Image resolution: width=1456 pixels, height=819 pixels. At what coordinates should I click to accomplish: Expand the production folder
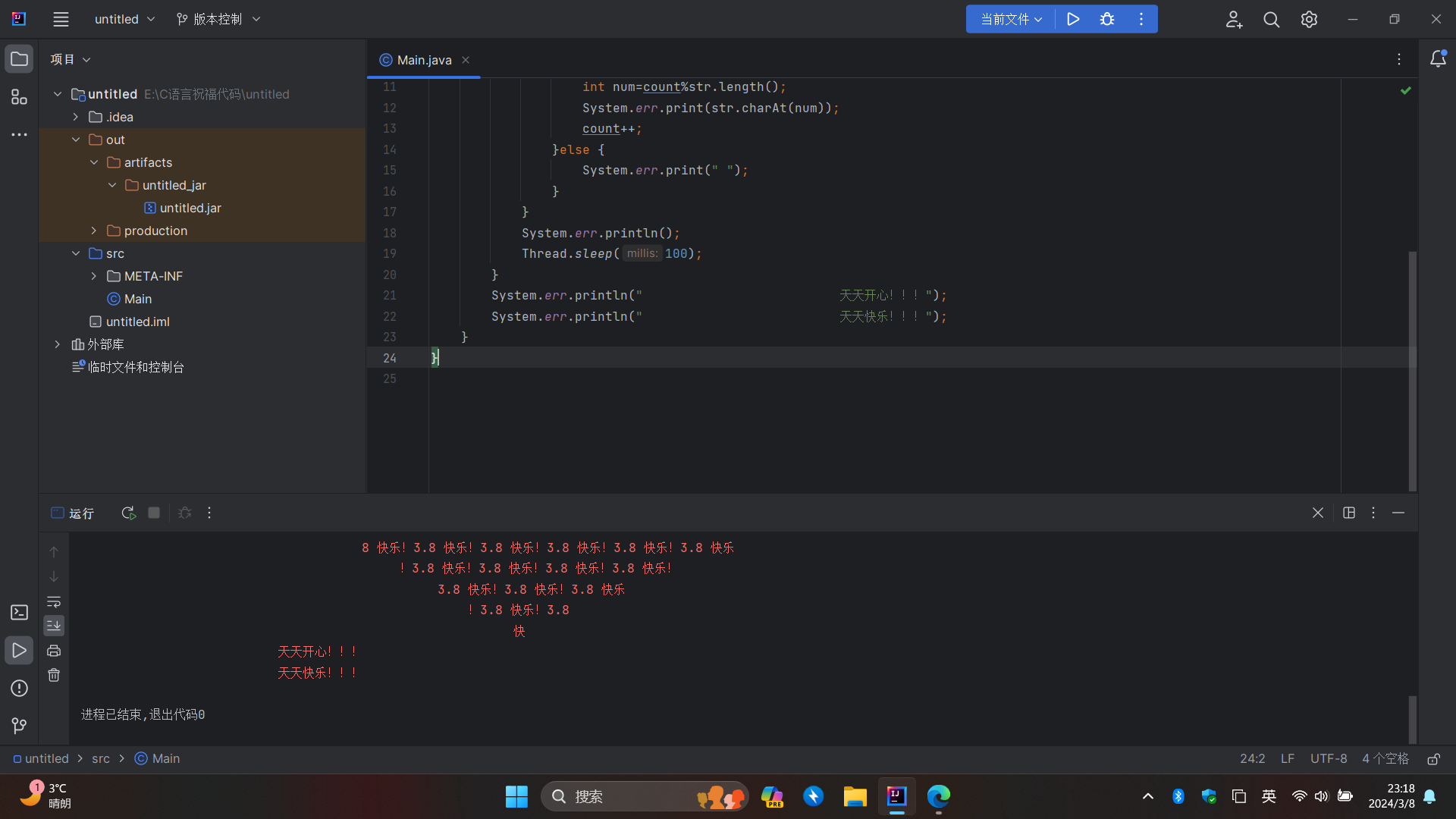(94, 231)
